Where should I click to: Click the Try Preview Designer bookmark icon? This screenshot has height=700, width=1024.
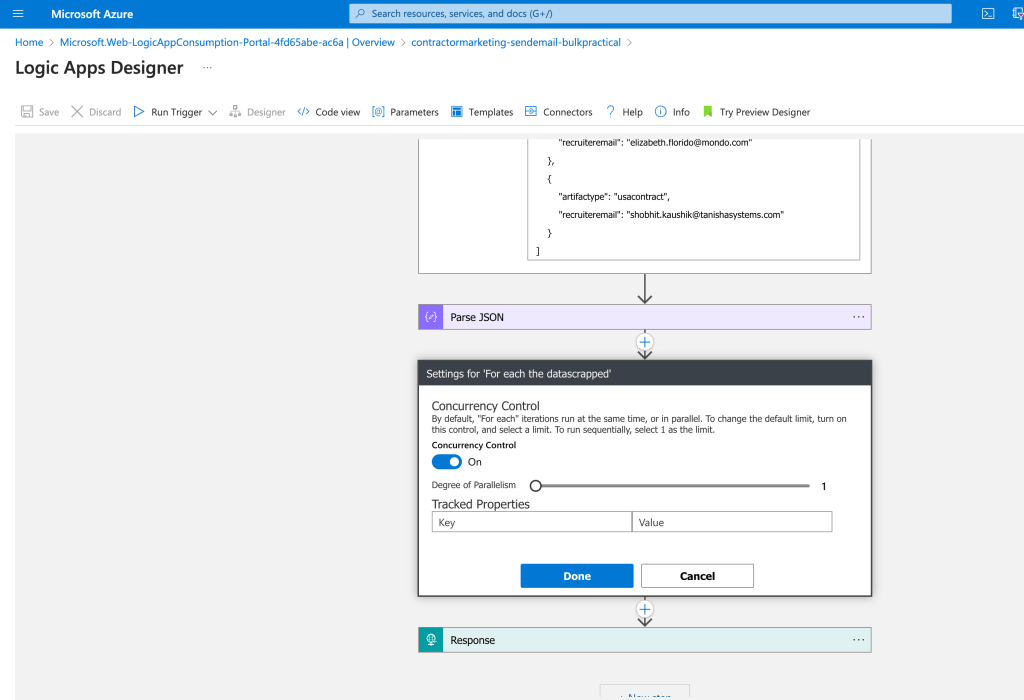click(707, 112)
